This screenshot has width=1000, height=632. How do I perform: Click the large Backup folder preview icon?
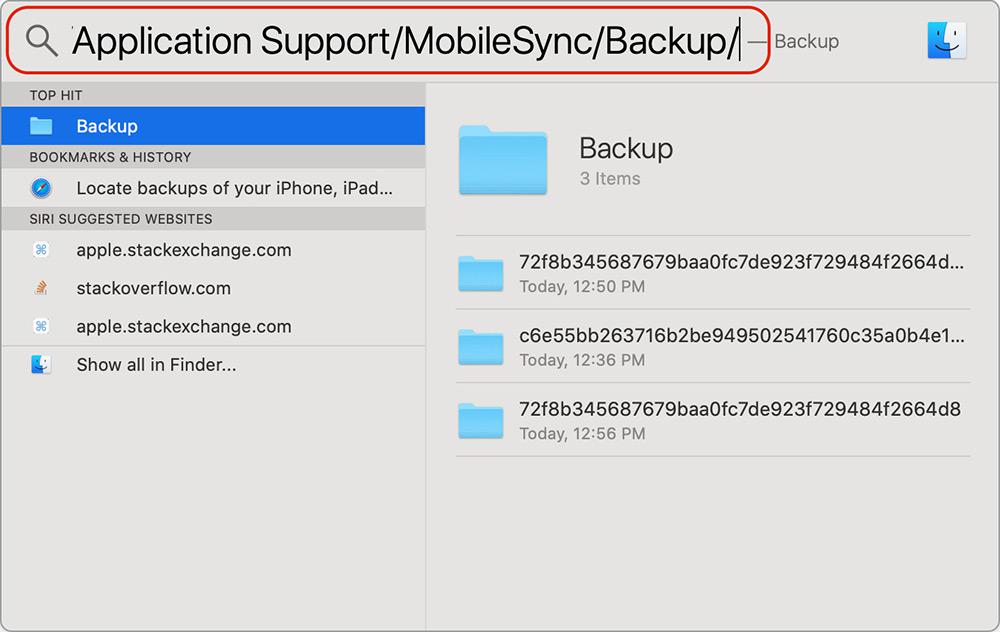503,160
